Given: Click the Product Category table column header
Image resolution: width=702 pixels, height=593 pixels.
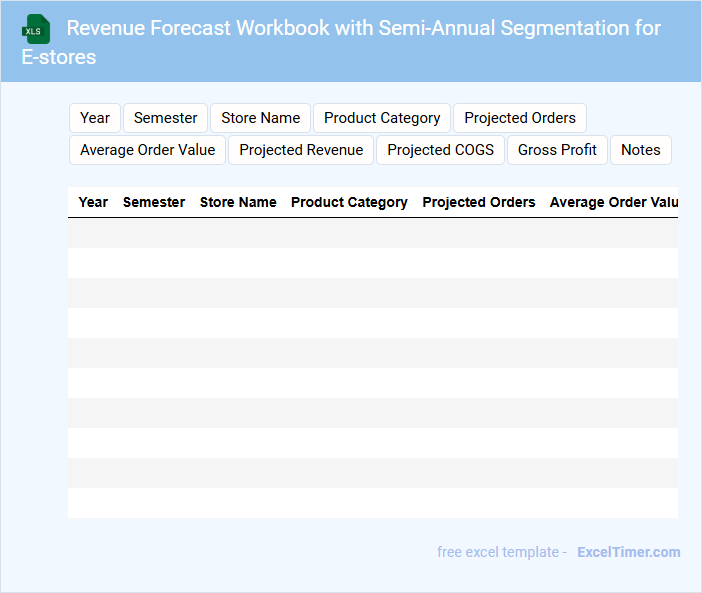Looking at the screenshot, I should [349, 202].
